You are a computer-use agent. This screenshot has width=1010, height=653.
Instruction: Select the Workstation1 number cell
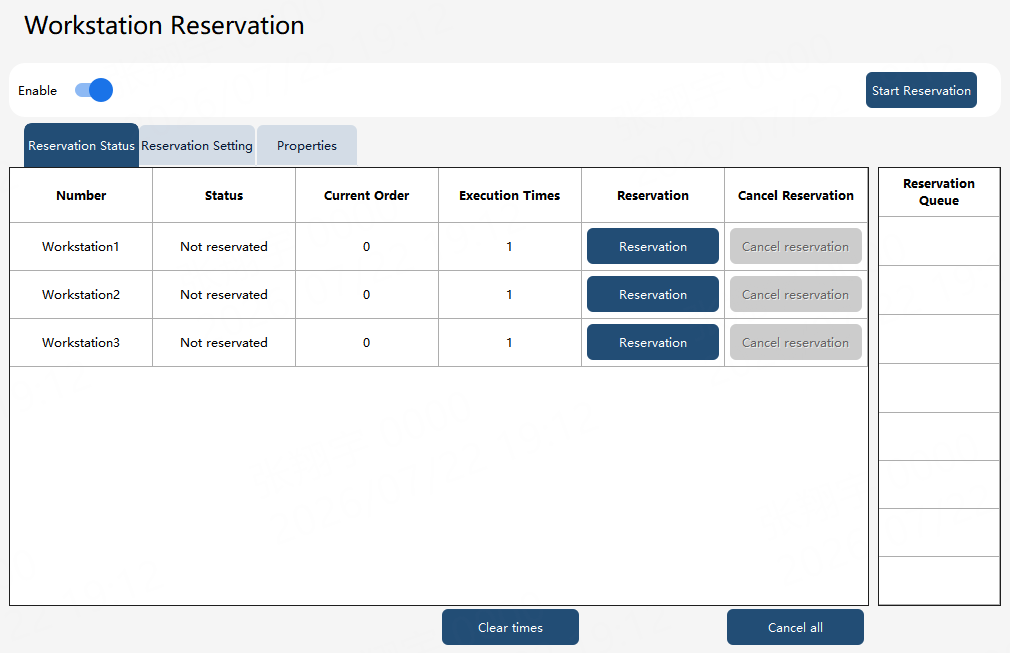pos(81,247)
